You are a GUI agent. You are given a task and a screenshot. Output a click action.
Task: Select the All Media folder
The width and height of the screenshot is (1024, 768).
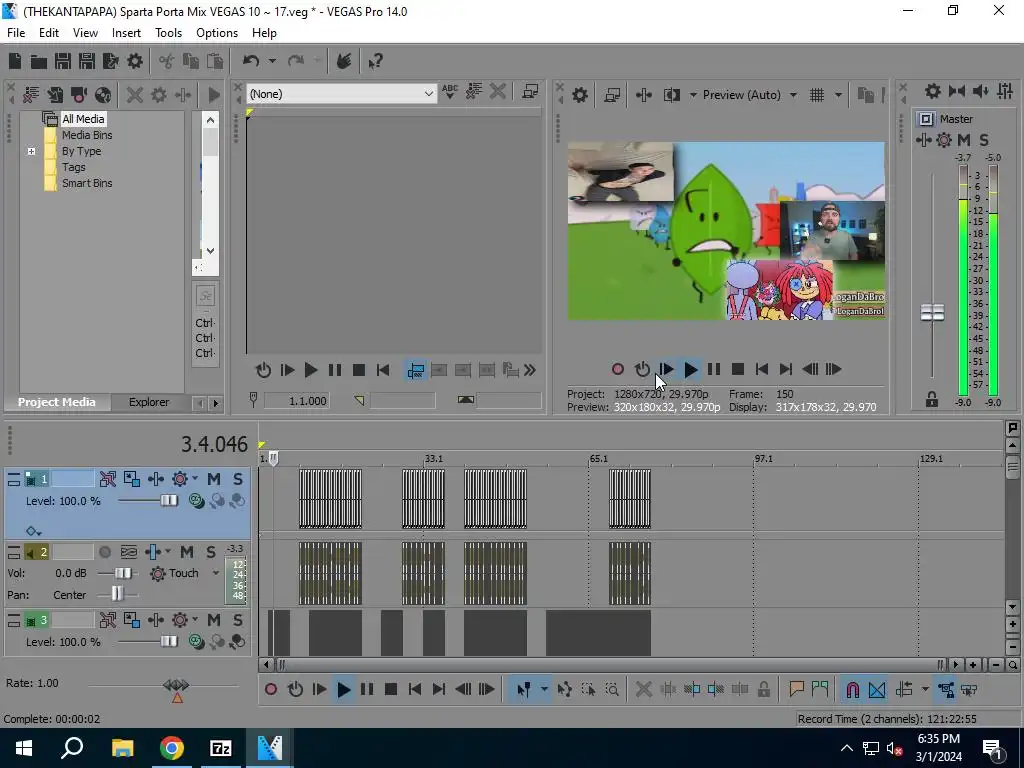click(x=83, y=119)
